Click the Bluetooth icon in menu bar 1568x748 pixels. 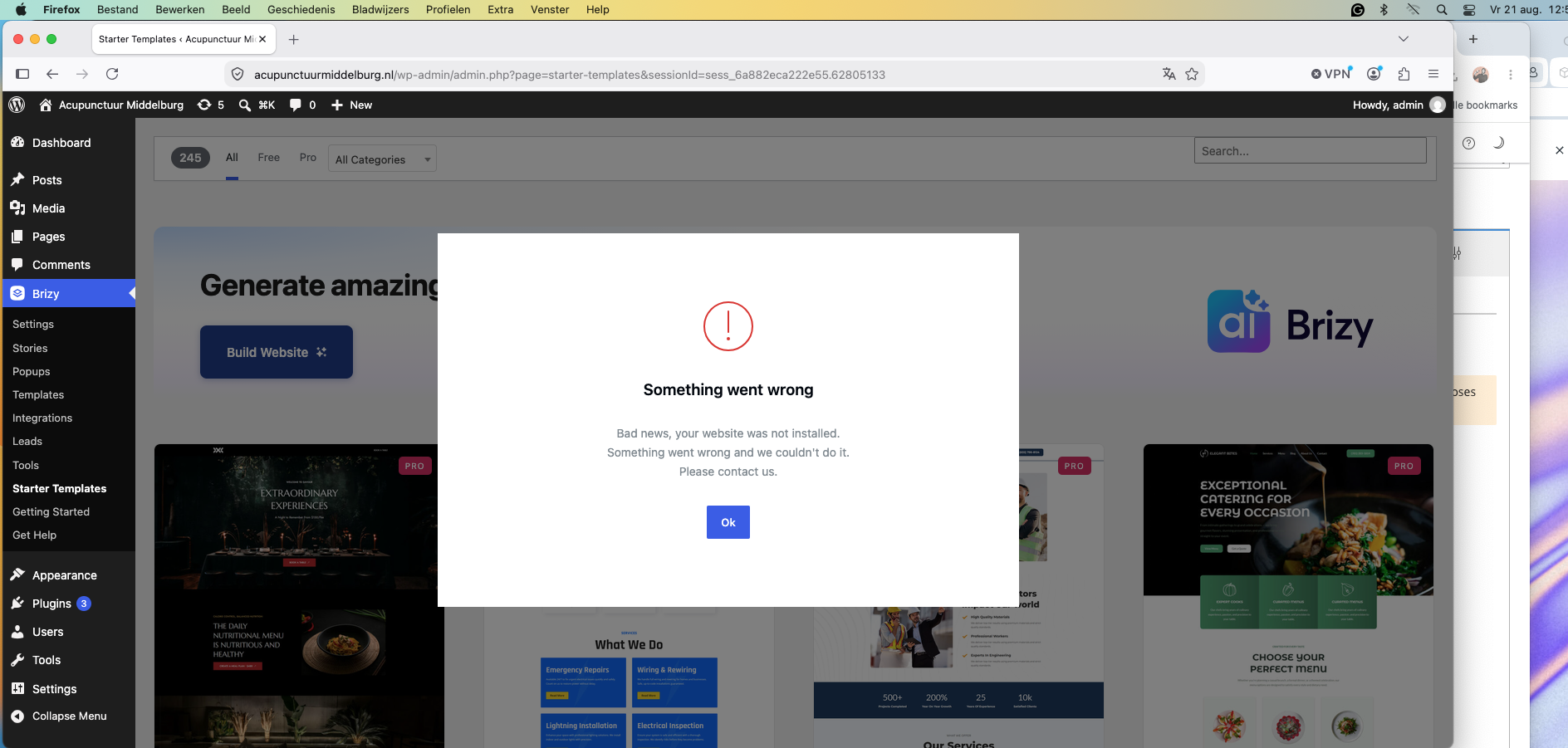(x=1384, y=10)
